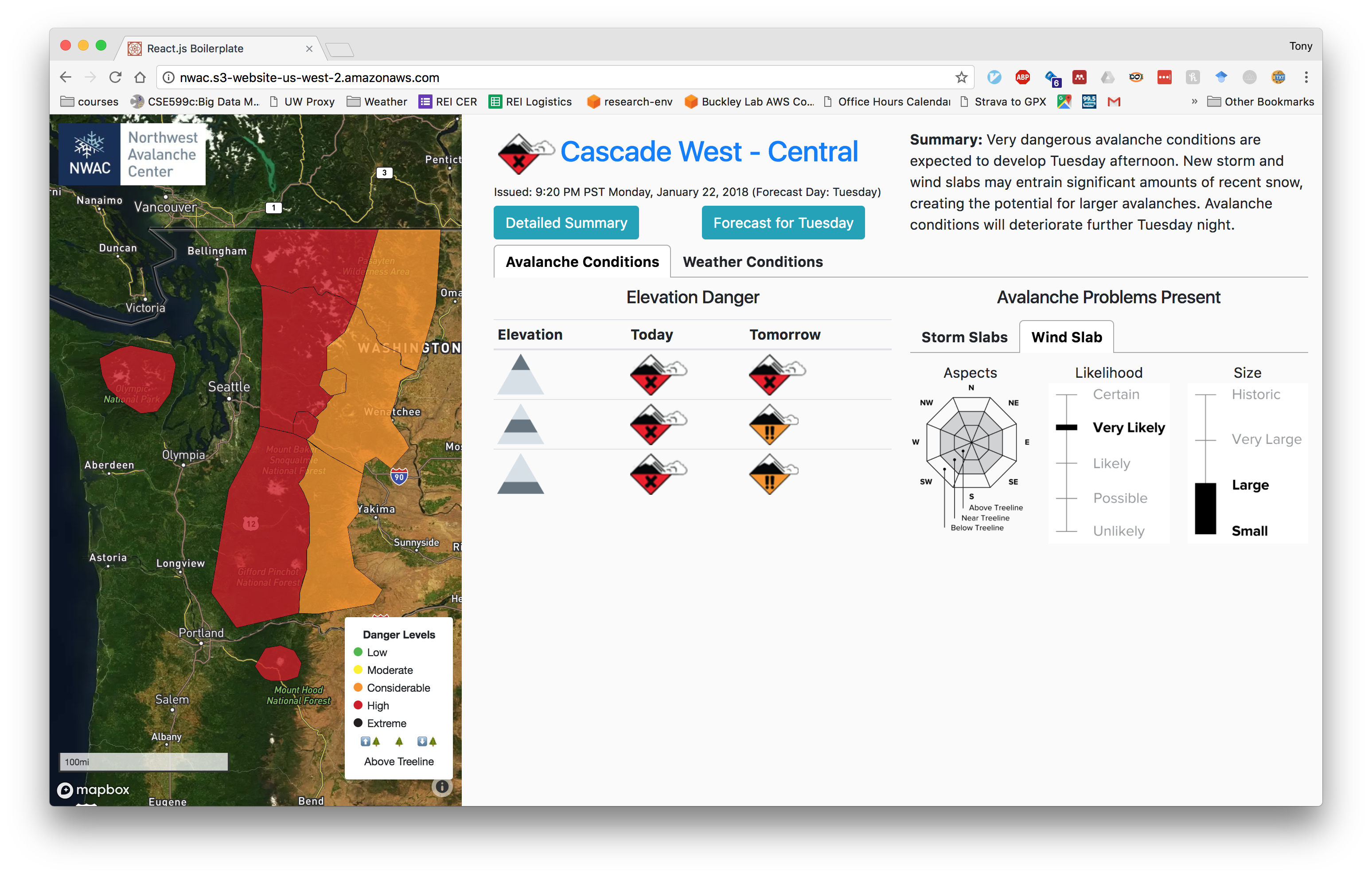This screenshot has width=1372, height=877.
Task: Bookmark page with the star icon
Action: [961, 77]
